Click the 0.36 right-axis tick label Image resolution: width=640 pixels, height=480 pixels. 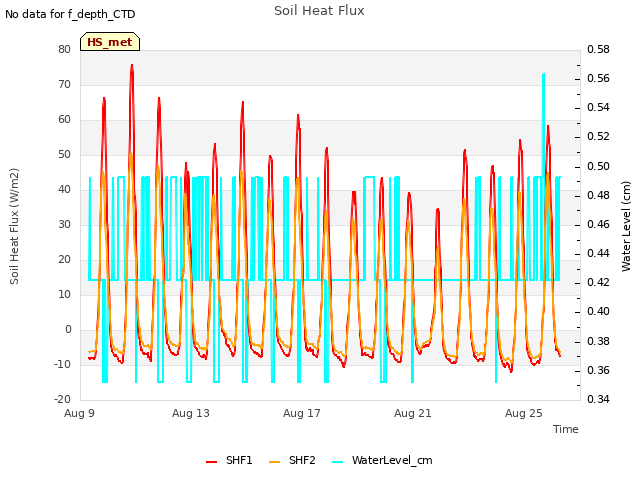[598, 370]
